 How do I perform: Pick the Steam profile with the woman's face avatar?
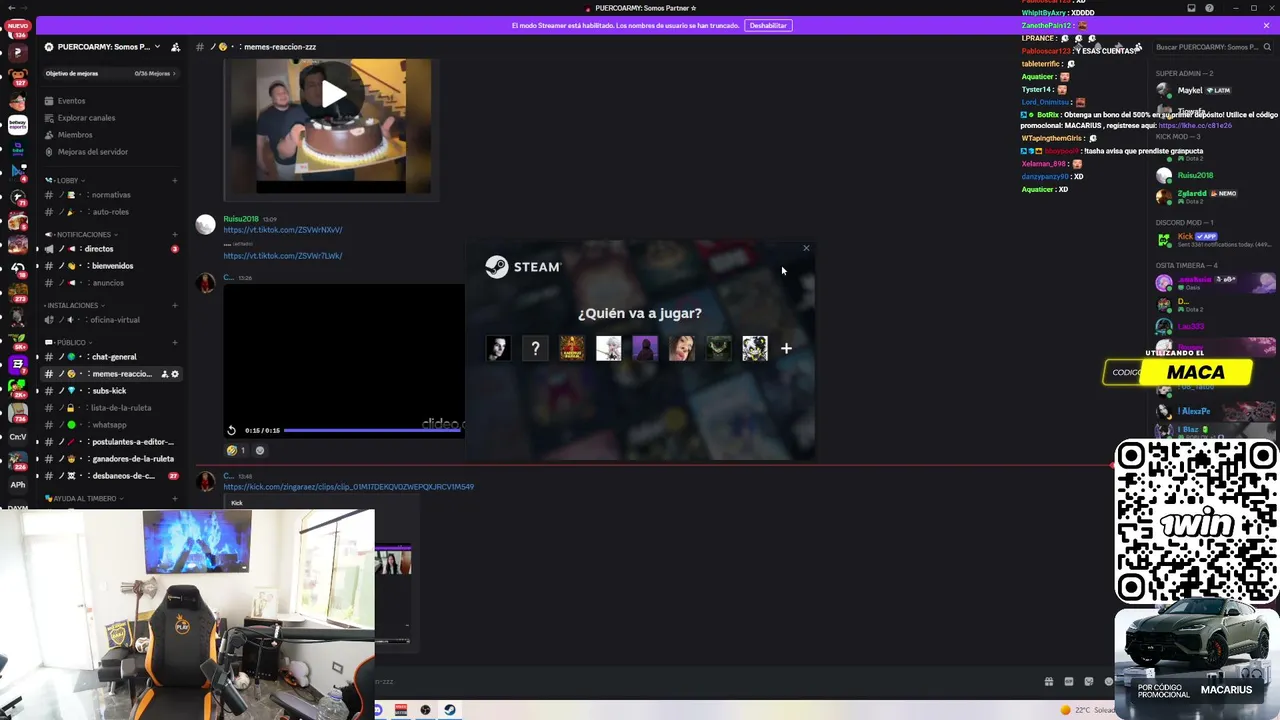682,348
